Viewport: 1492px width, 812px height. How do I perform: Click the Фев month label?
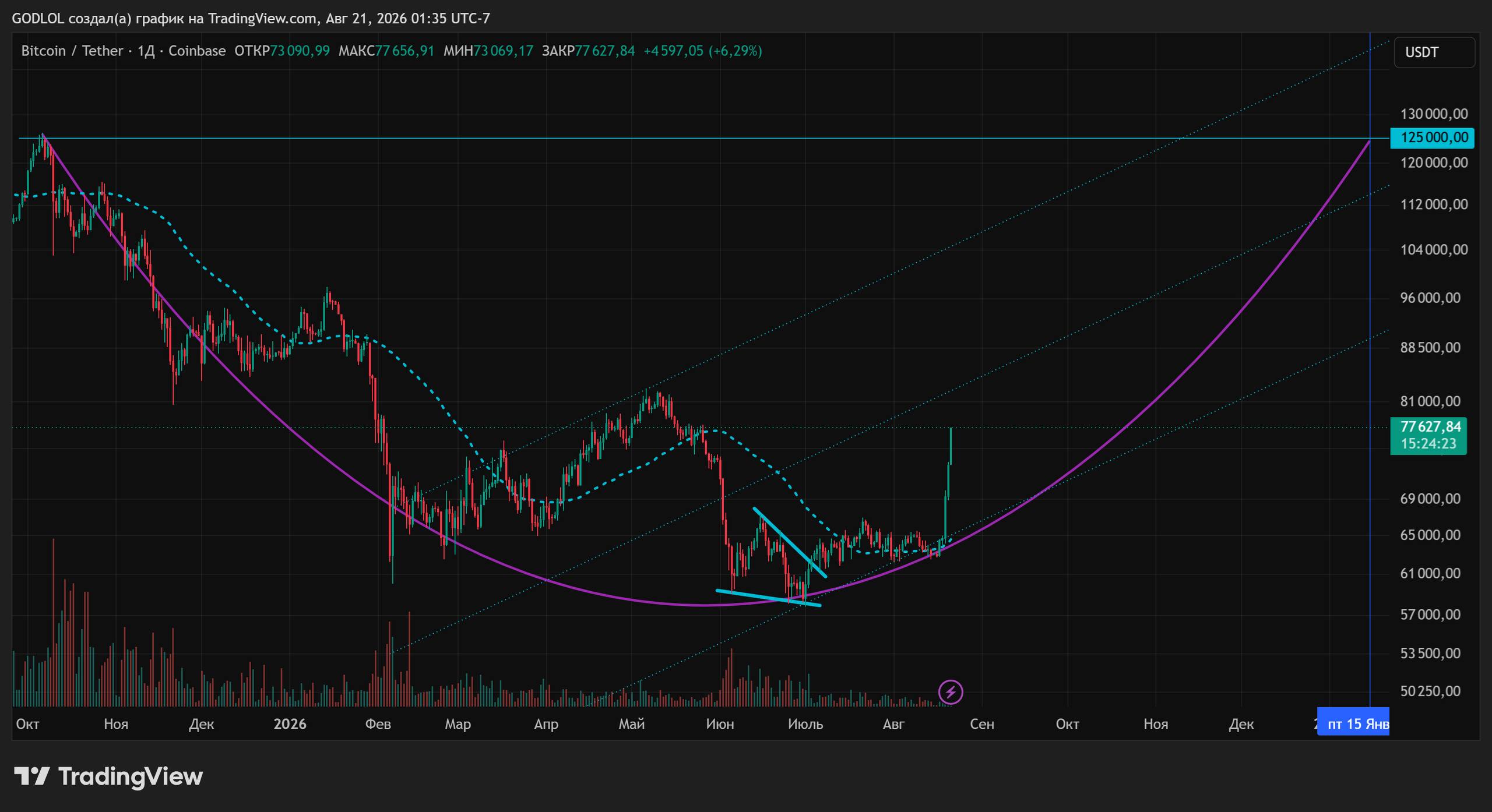click(x=378, y=724)
